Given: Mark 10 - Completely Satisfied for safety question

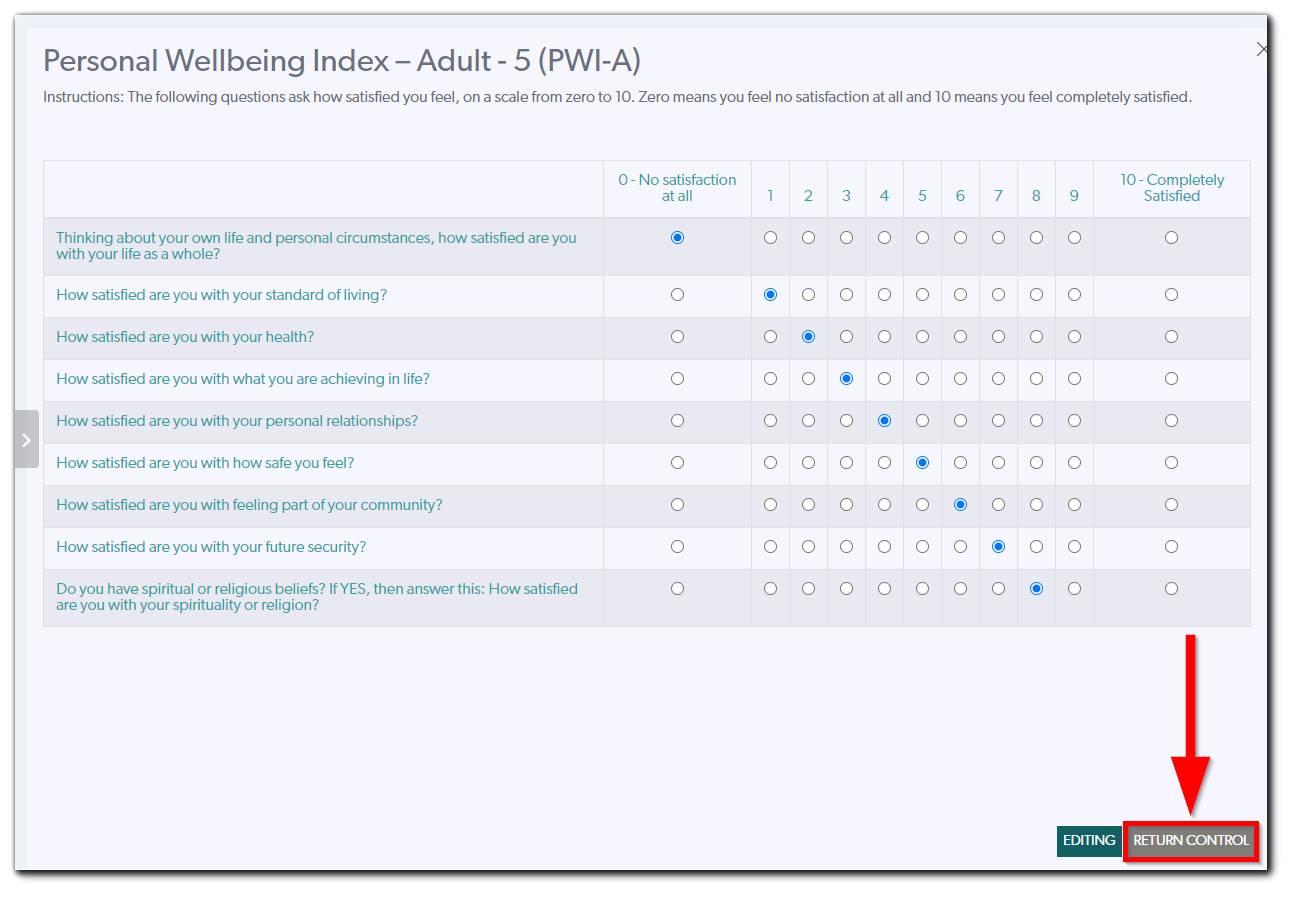Looking at the screenshot, I should [1171, 462].
